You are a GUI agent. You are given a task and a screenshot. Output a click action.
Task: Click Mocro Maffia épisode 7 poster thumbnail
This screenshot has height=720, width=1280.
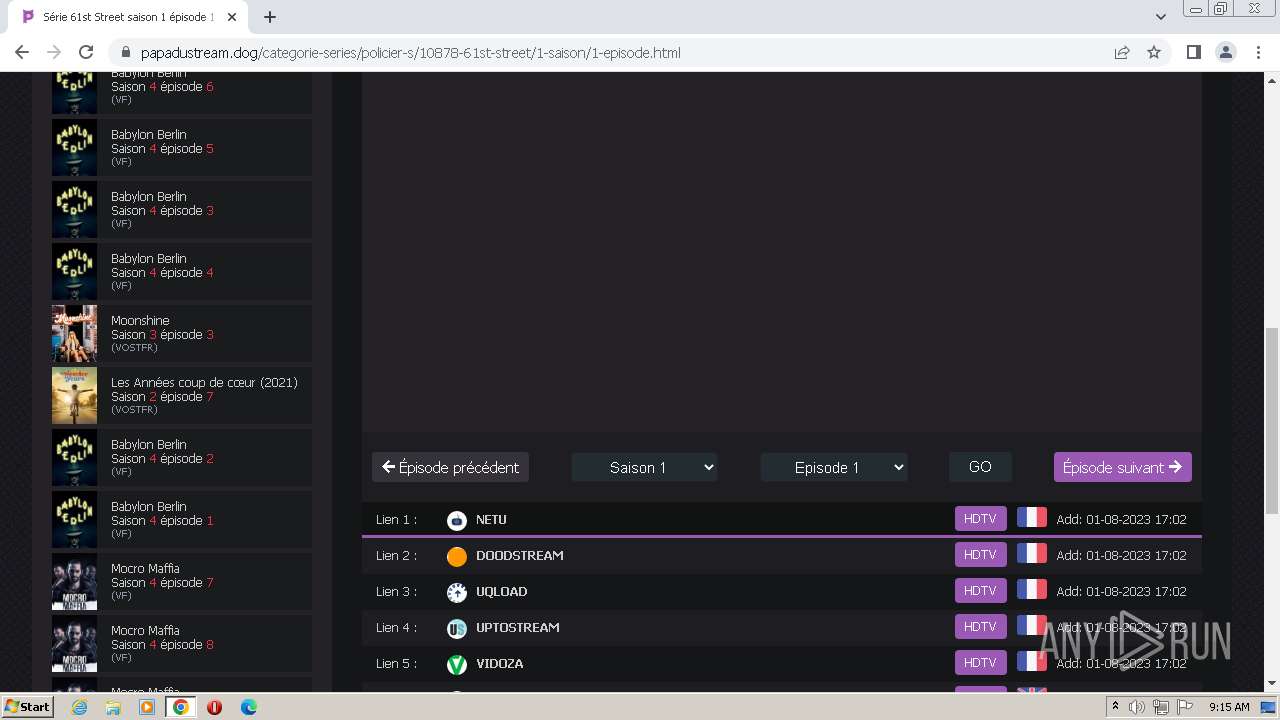[74, 581]
